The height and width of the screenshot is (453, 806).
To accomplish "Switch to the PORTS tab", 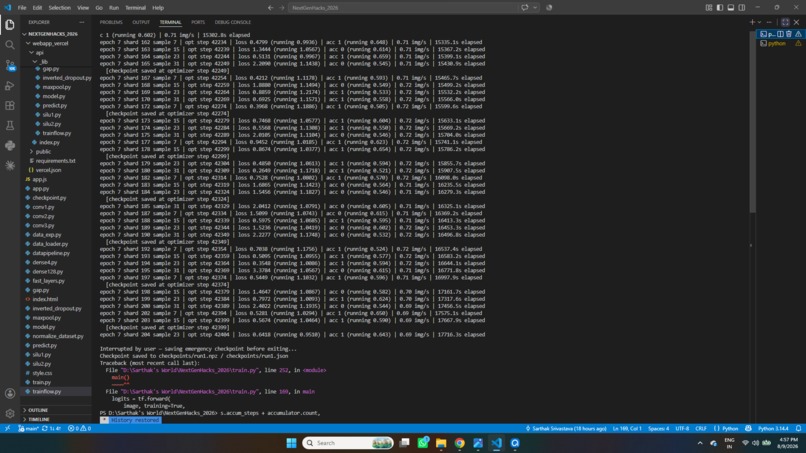I will click(198, 22).
